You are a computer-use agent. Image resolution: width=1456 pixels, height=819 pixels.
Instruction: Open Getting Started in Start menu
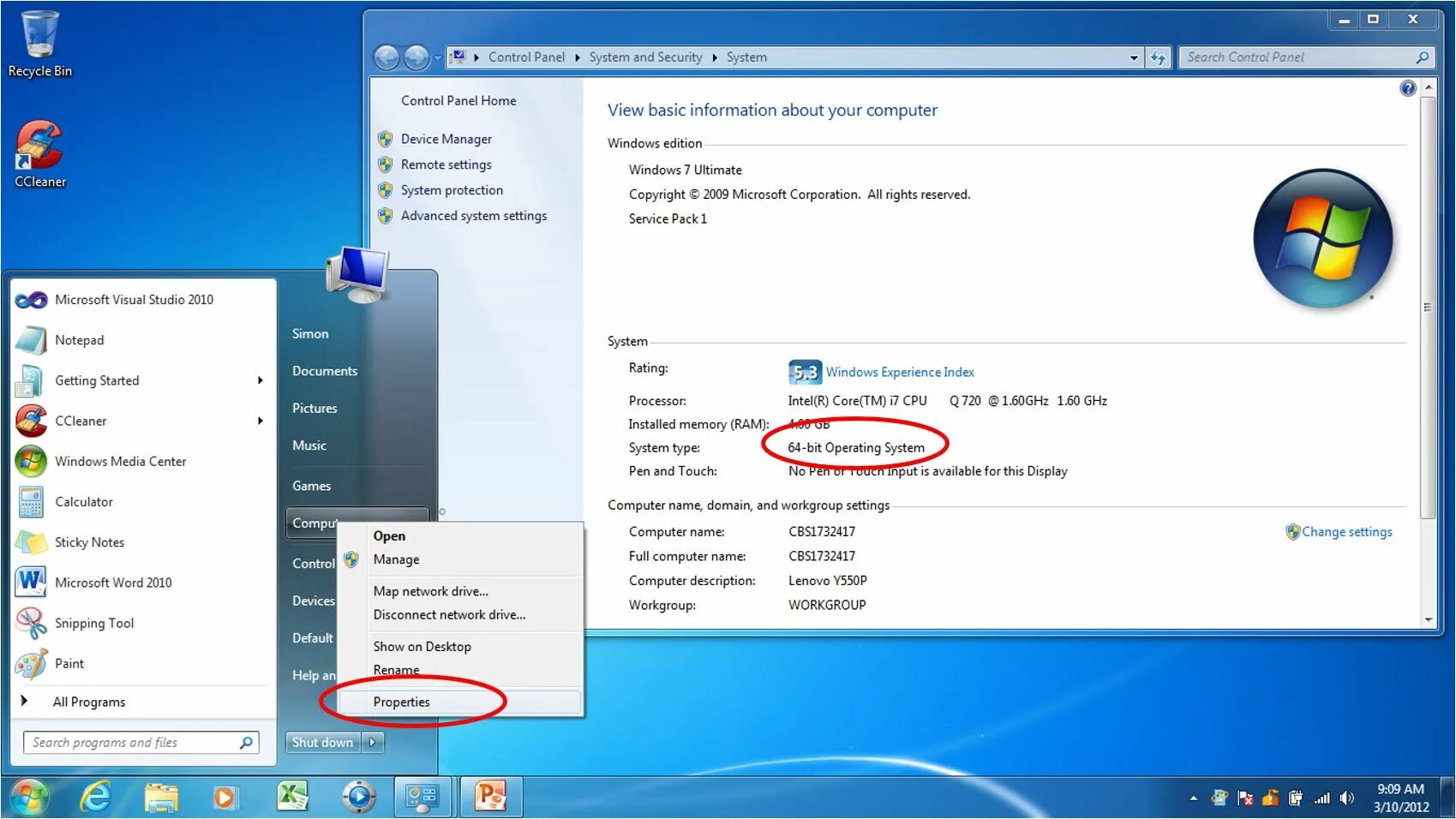coord(97,380)
